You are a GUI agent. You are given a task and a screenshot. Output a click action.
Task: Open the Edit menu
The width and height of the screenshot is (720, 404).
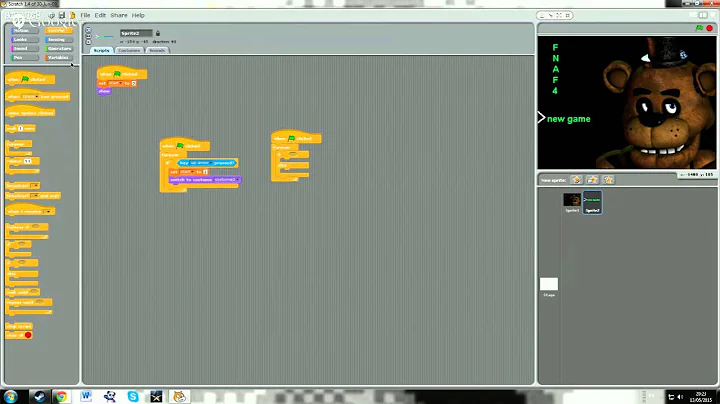pyautogui.click(x=100, y=15)
